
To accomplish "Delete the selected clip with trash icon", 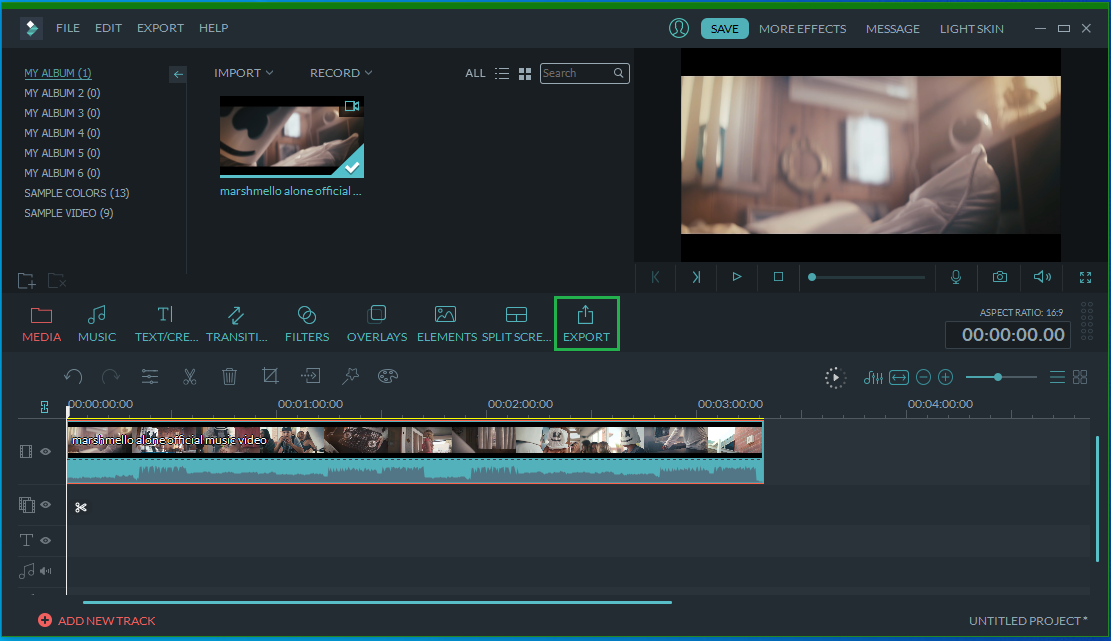I will click(229, 376).
